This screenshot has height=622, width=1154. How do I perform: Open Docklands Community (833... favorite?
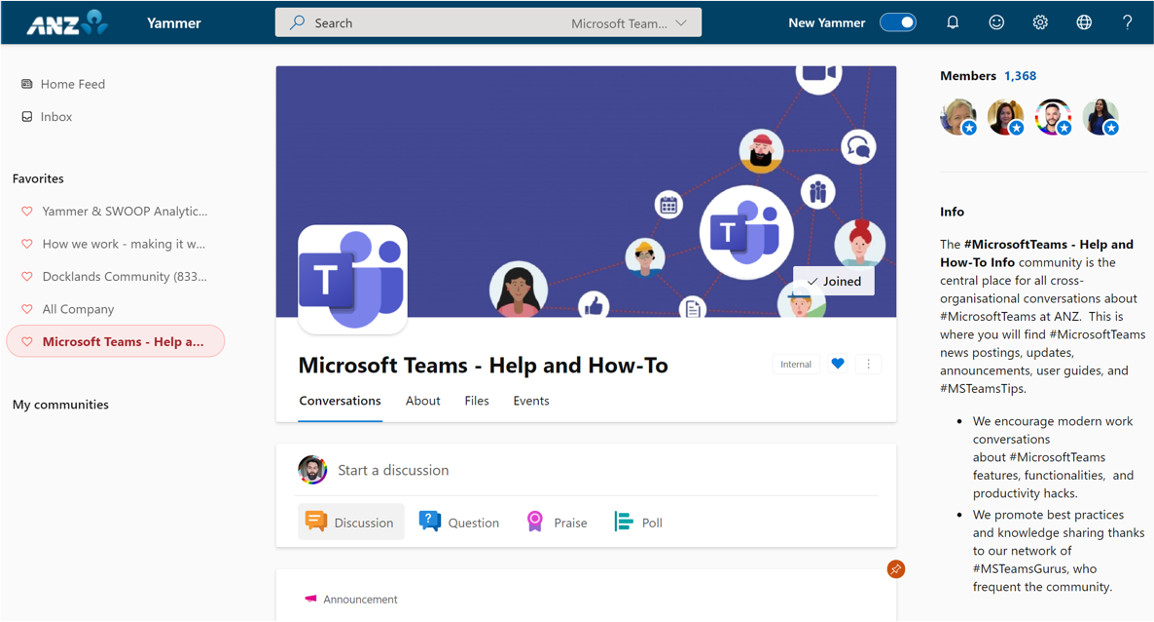tap(124, 277)
